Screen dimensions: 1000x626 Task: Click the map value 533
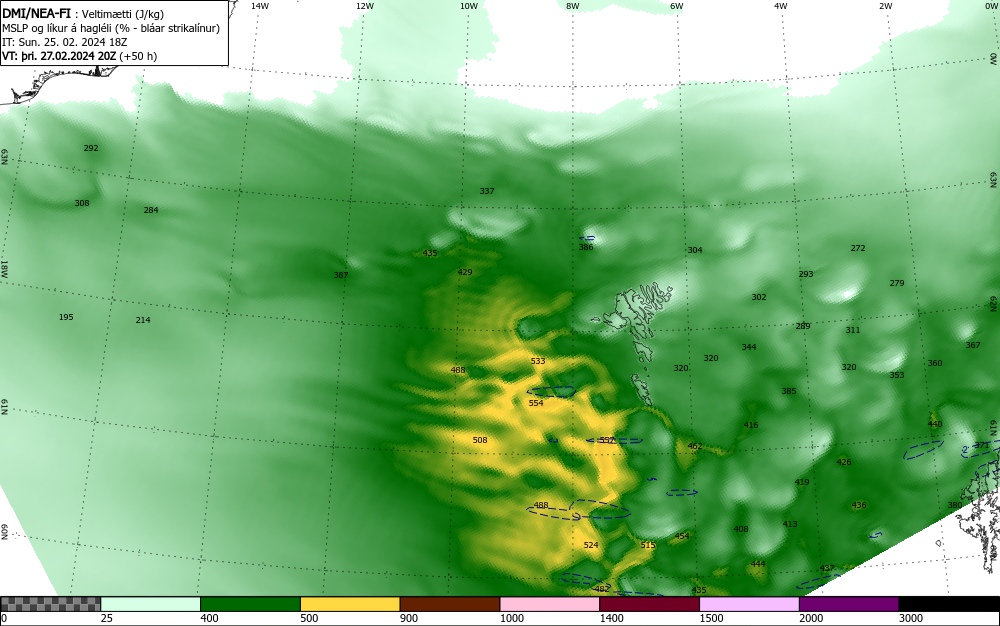click(538, 361)
